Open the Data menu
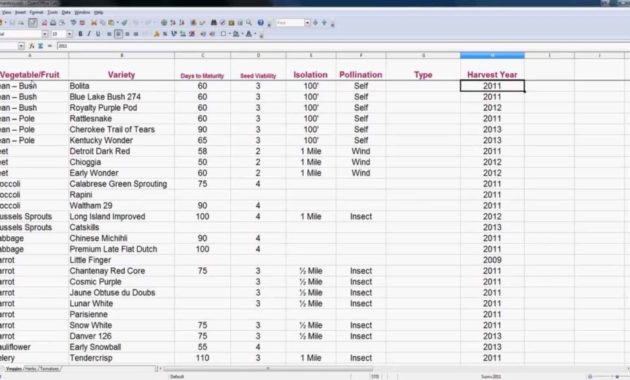Screen dimensions: 630x380 [x=66, y=12]
